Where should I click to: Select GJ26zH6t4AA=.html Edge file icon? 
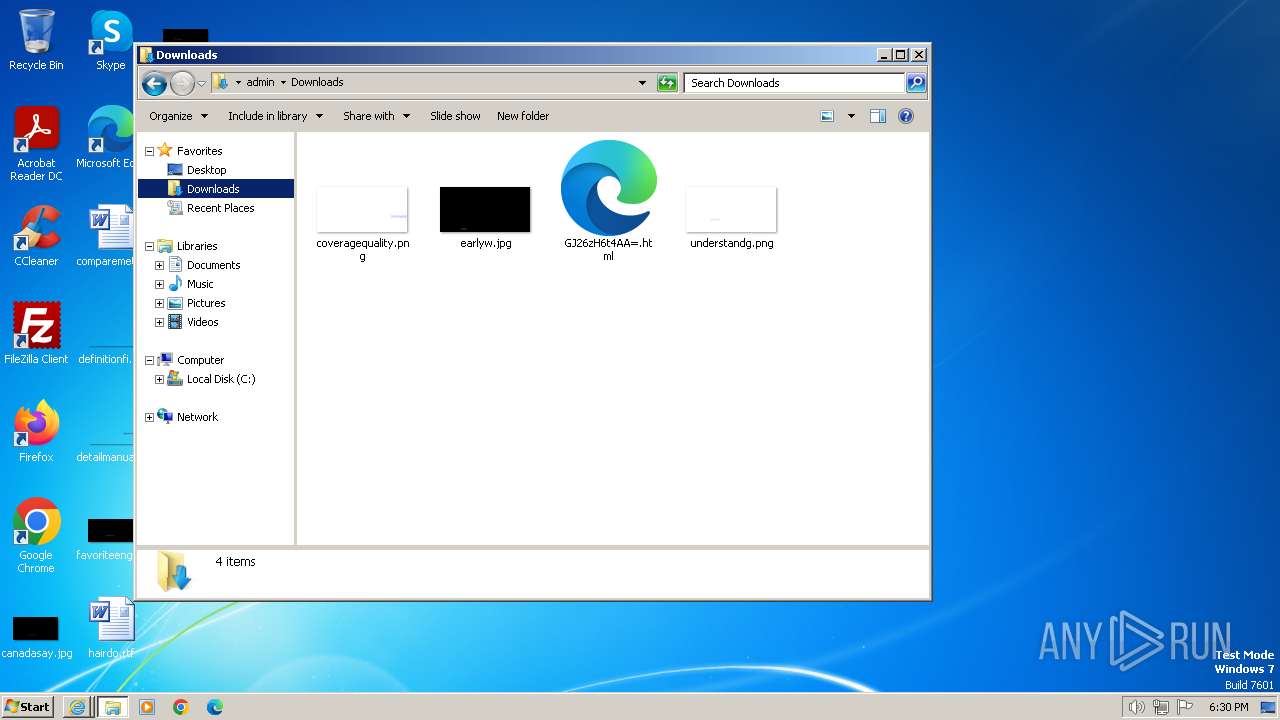(x=608, y=188)
